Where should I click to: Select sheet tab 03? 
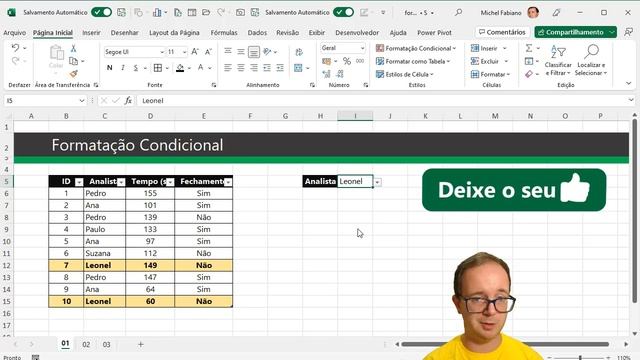coord(107,344)
